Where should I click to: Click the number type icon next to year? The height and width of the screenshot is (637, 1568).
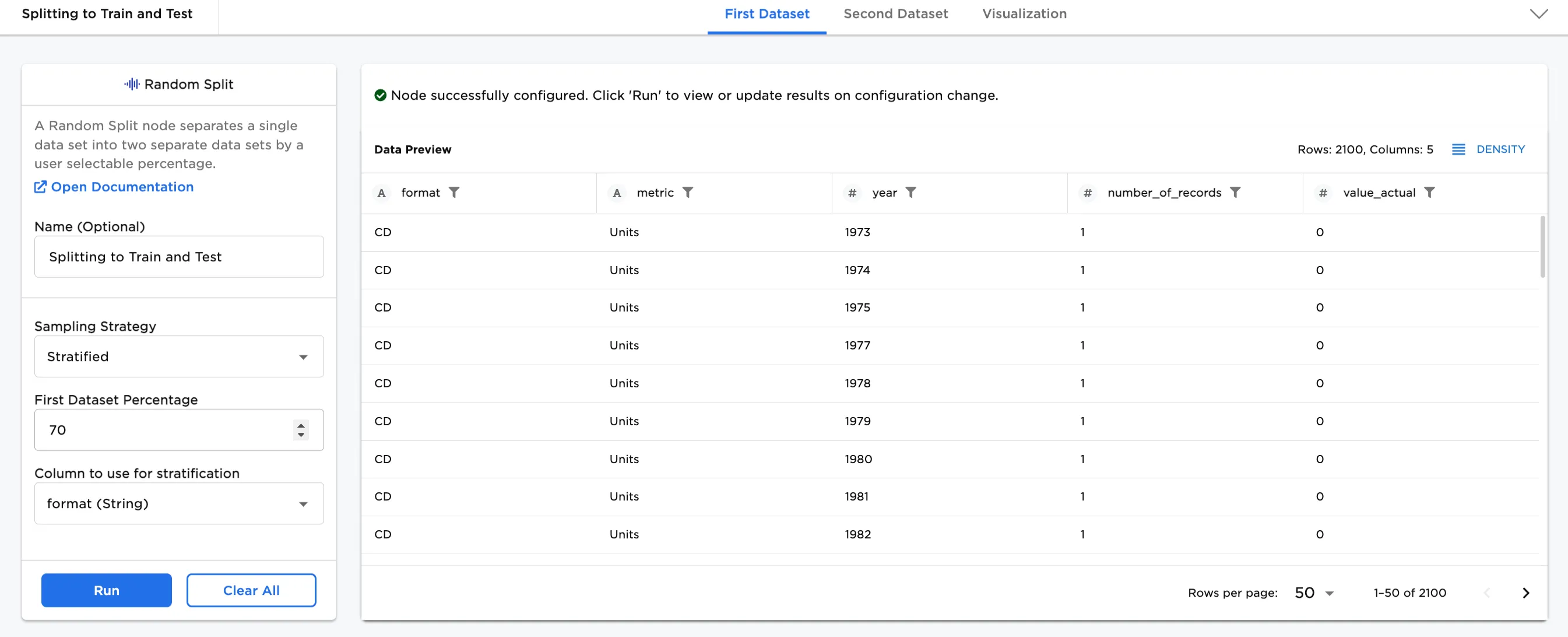point(852,193)
